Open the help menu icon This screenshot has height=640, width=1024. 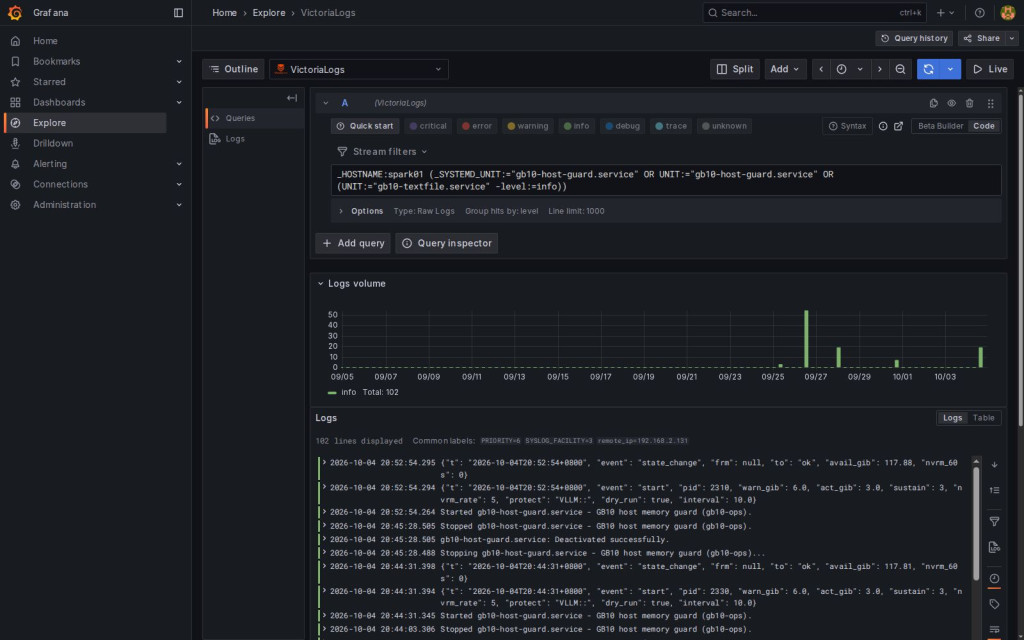(x=979, y=12)
